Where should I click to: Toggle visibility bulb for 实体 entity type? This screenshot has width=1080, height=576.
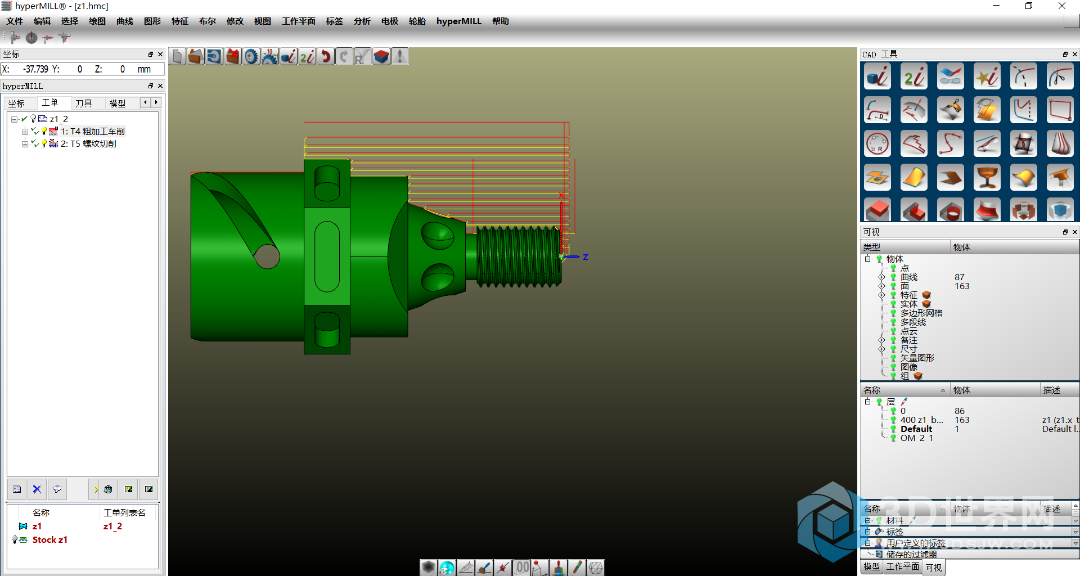[x=893, y=304]
